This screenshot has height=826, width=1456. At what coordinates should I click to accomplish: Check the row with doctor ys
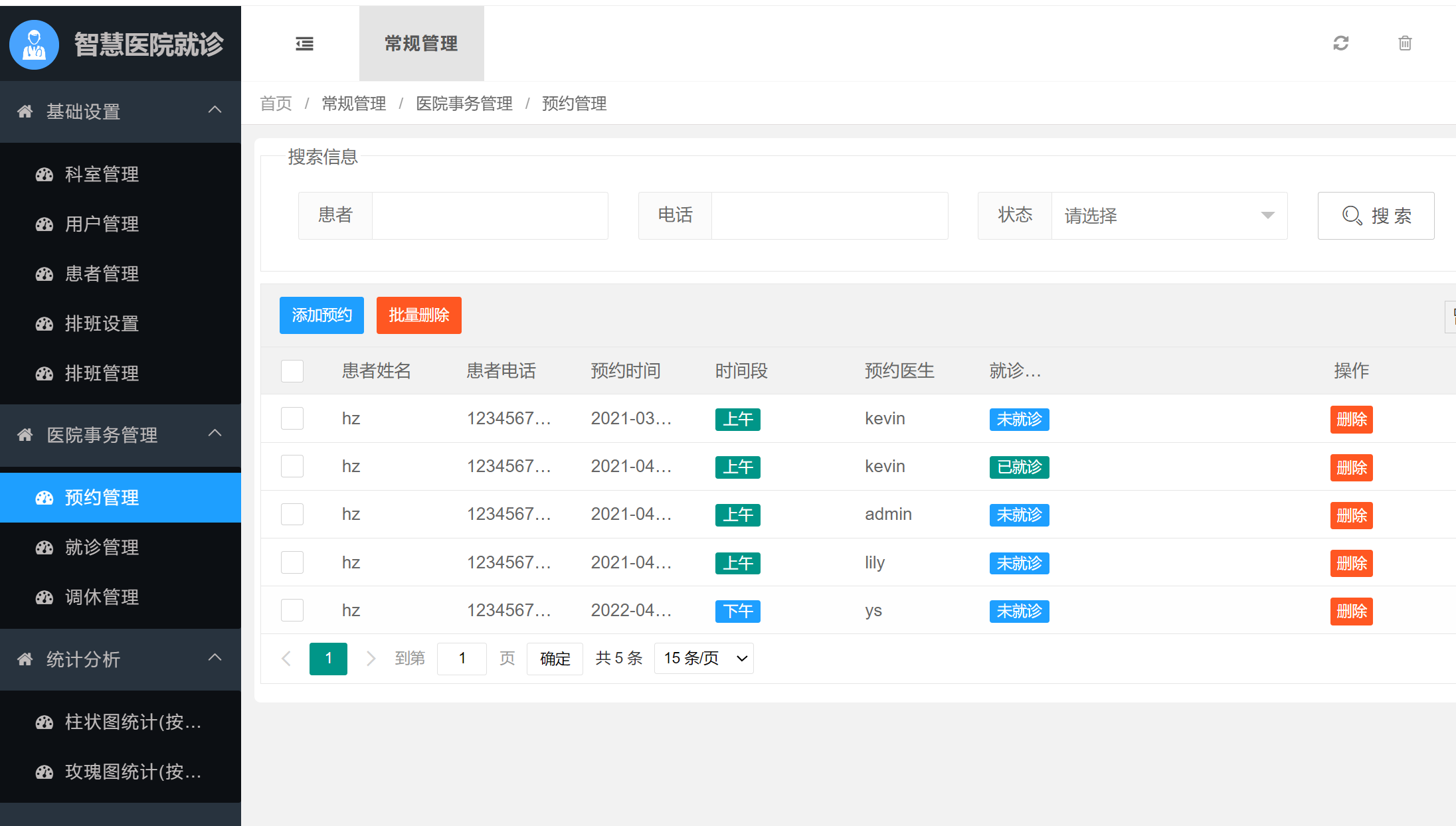(292, 610)
